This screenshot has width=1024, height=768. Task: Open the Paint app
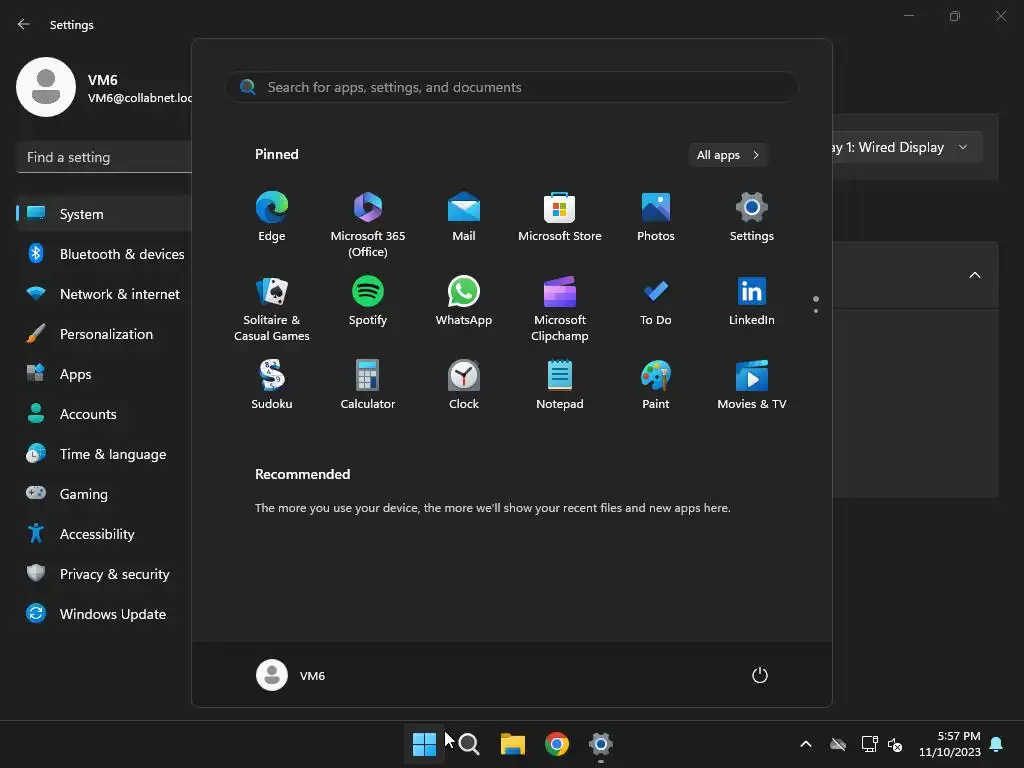coord(656,385)
